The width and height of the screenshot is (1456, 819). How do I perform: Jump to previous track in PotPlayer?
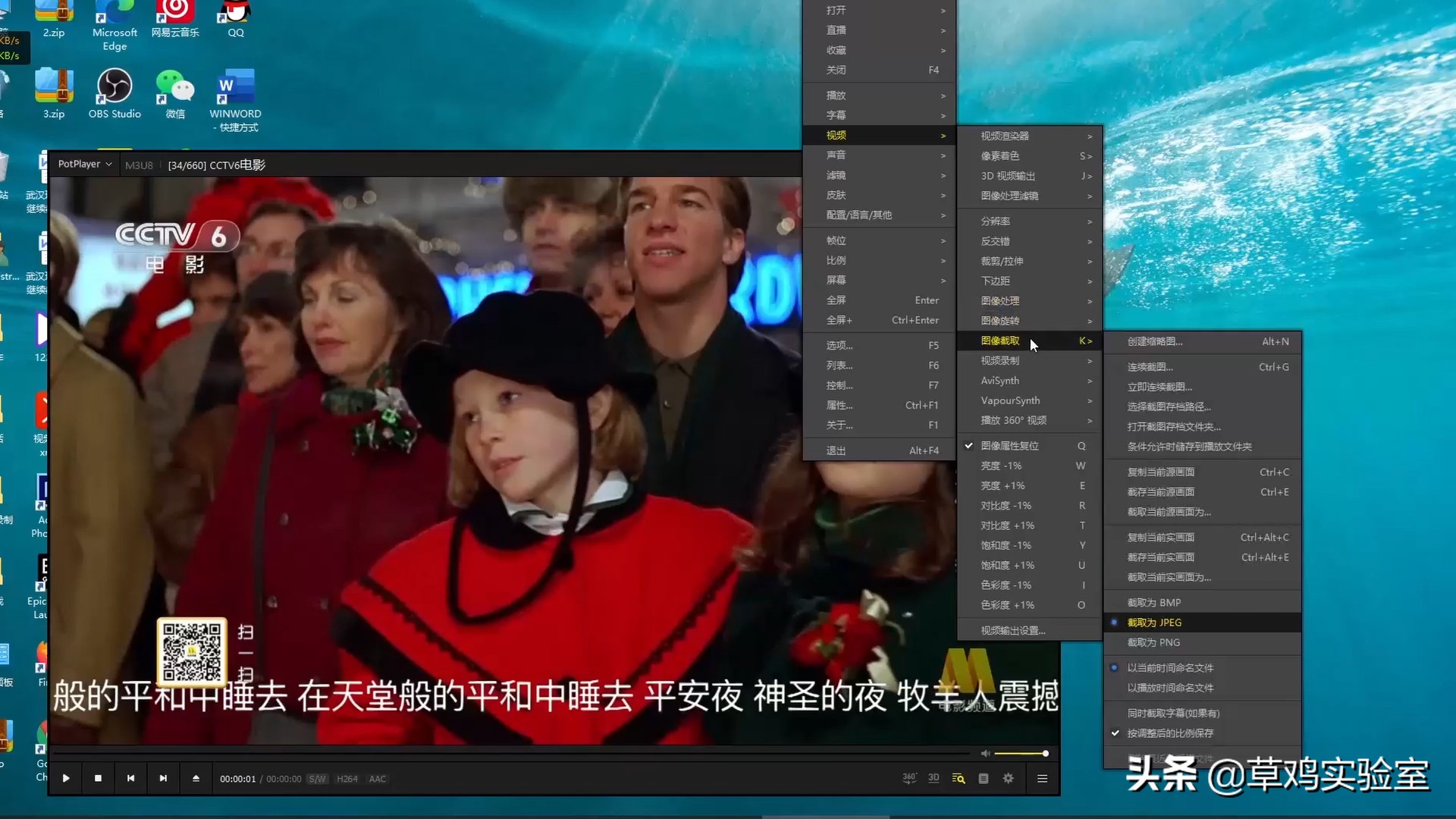[x=130, y=778]
